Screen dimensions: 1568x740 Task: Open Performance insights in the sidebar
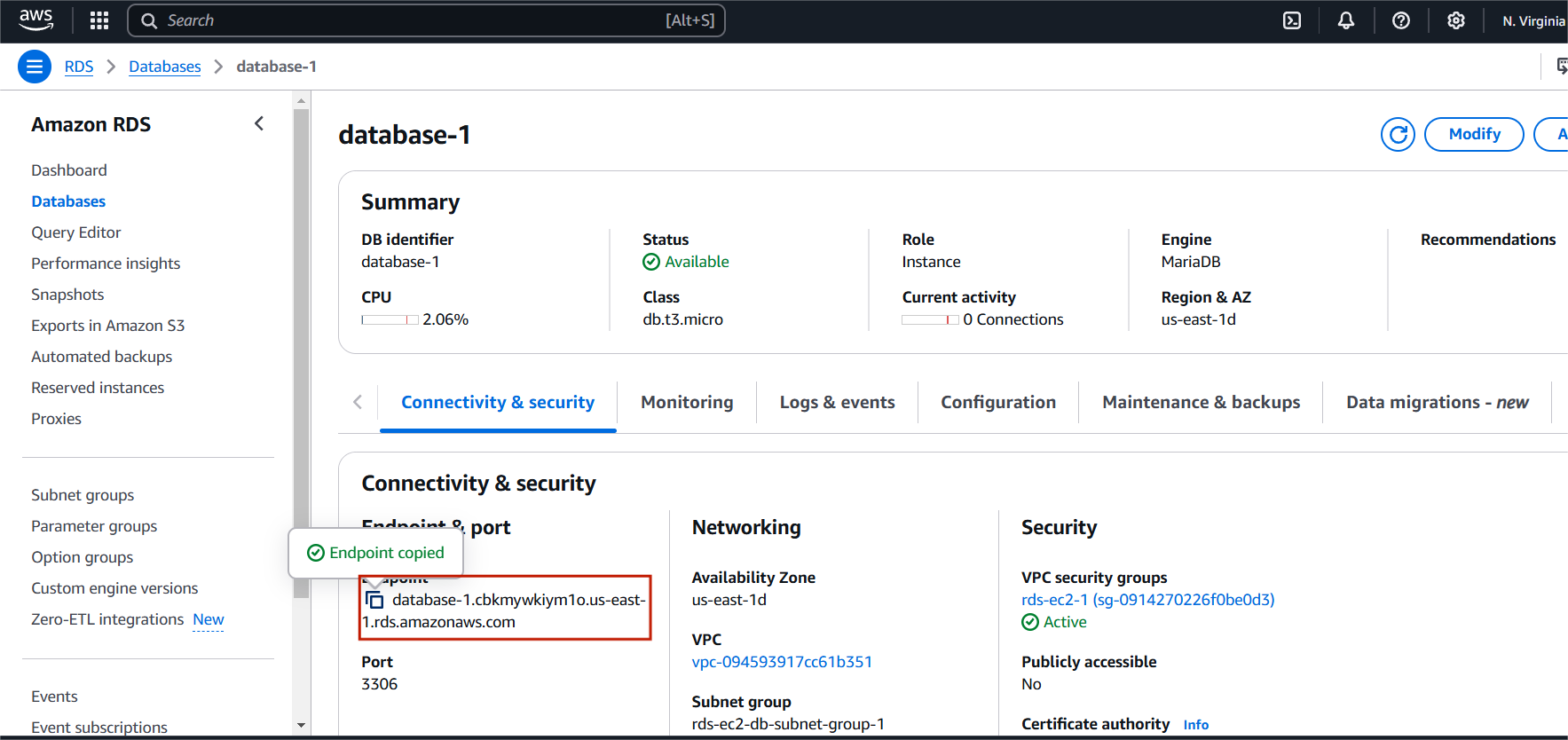pyautogui.click(x=106, y=263)
